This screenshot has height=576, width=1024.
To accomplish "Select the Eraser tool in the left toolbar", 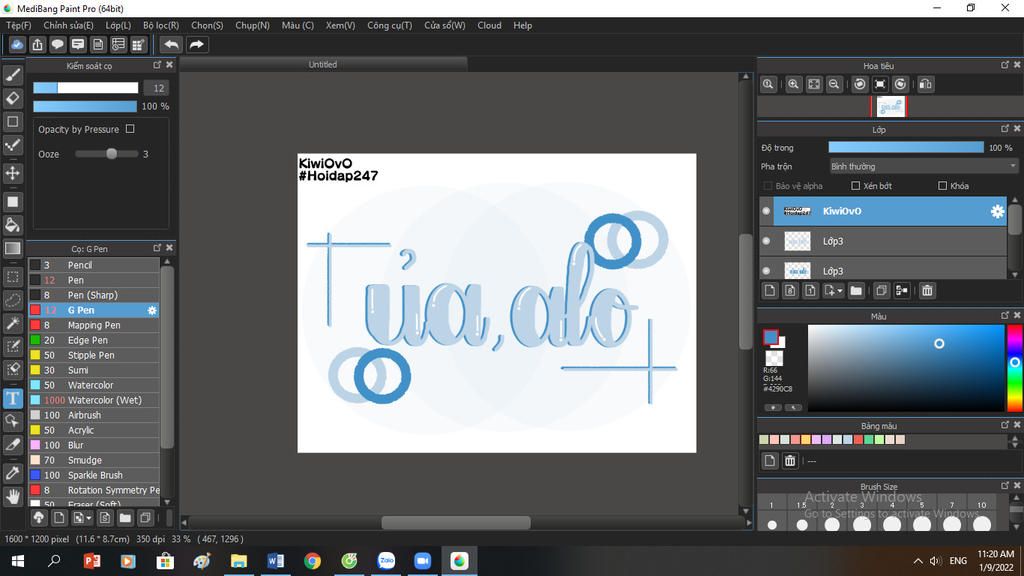I will coord(12,98).
